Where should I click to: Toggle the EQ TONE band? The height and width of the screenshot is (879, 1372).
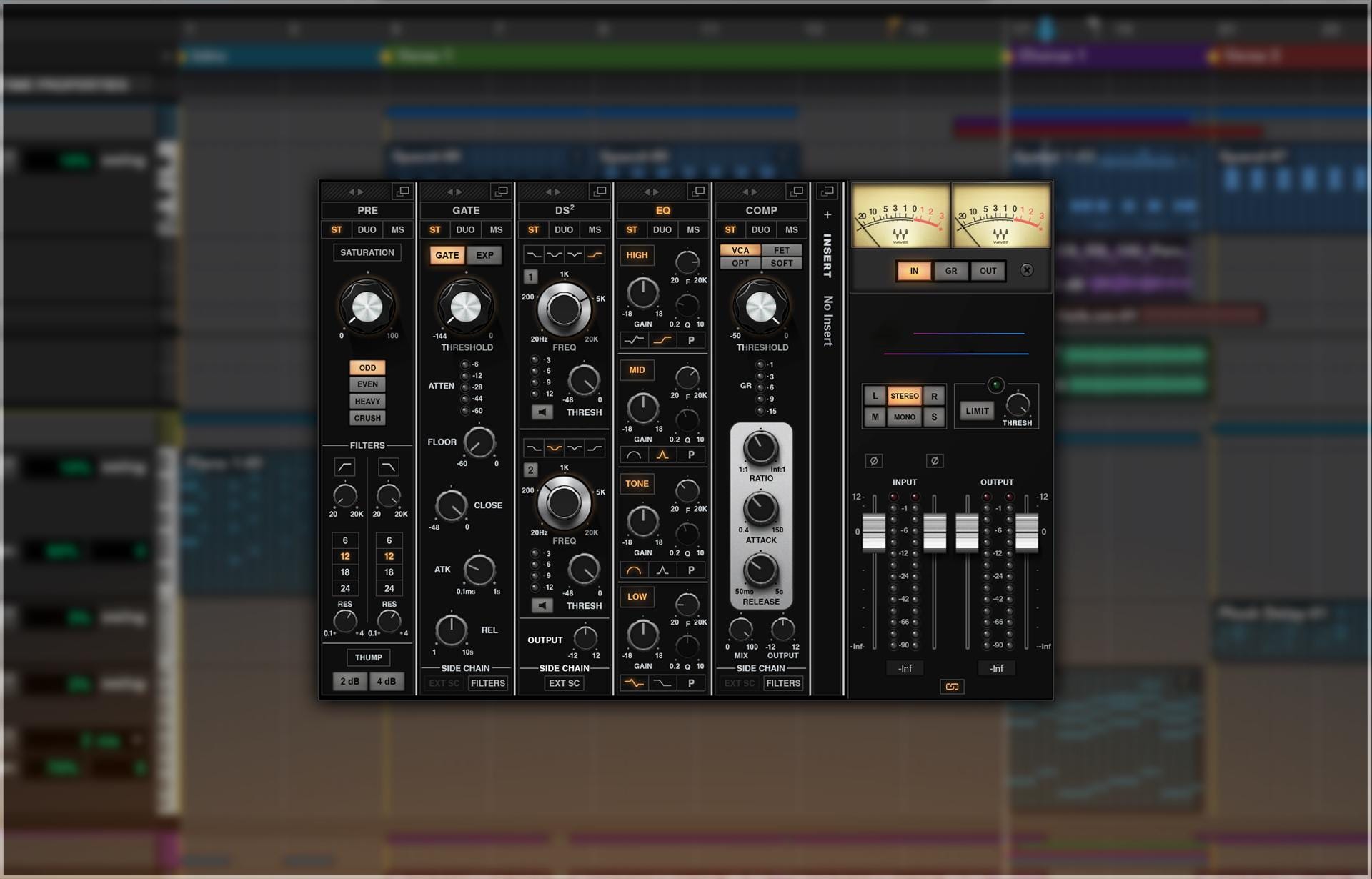(637, 484)
